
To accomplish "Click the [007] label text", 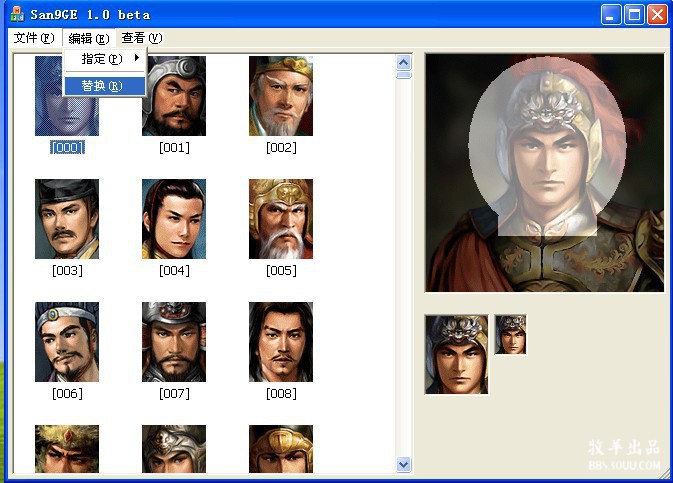I will [x=174, y=394].
